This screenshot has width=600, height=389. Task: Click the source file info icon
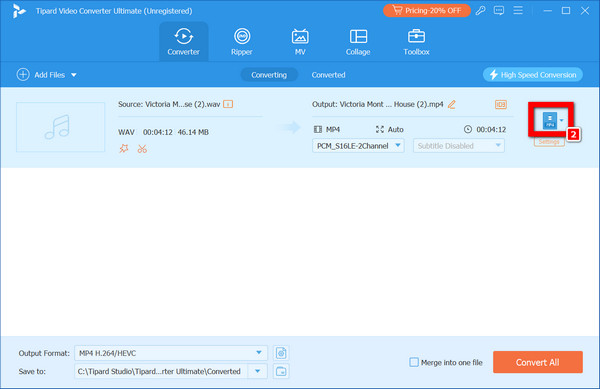pos(228,104)
